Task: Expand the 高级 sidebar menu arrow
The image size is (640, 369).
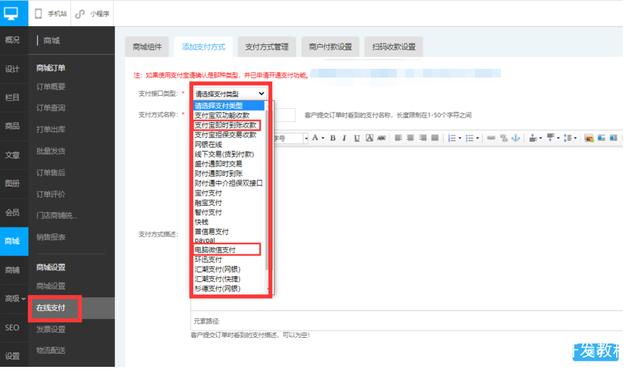Action: click(23, 299)
